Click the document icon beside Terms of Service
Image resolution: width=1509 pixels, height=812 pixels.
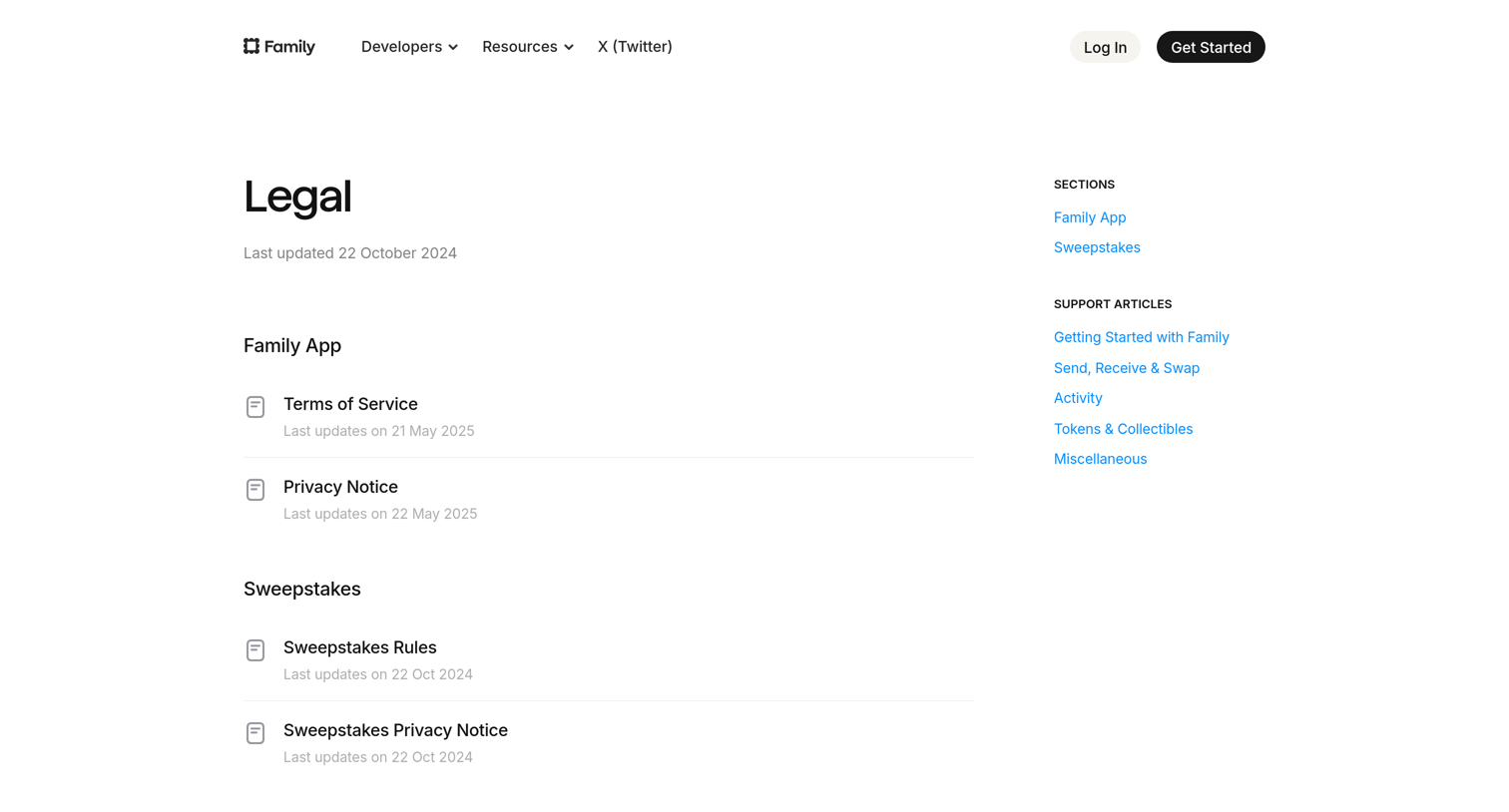coord(255,407)
